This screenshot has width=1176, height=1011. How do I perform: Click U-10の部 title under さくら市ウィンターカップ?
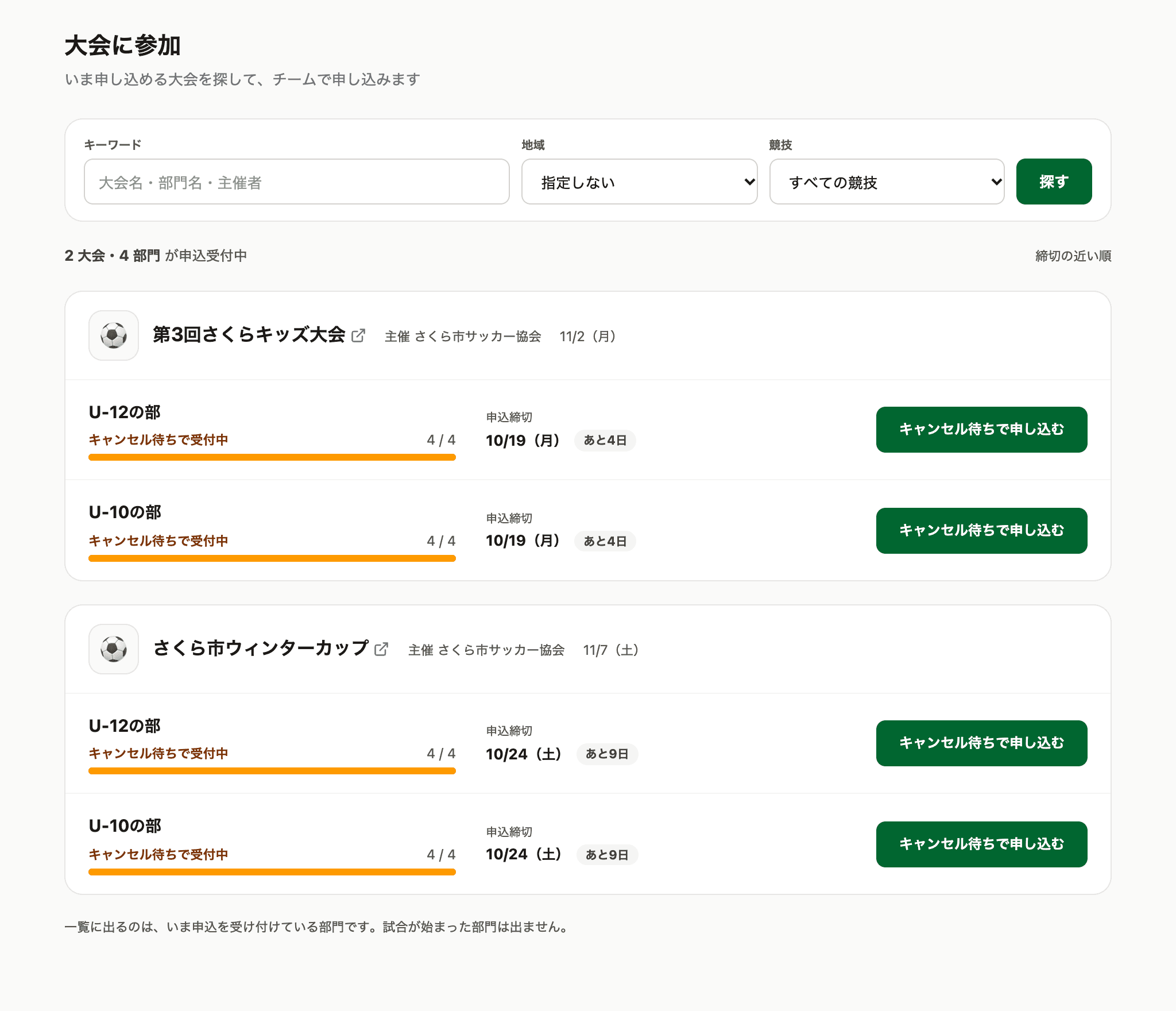pyautogui.click(x=125, y=826)
